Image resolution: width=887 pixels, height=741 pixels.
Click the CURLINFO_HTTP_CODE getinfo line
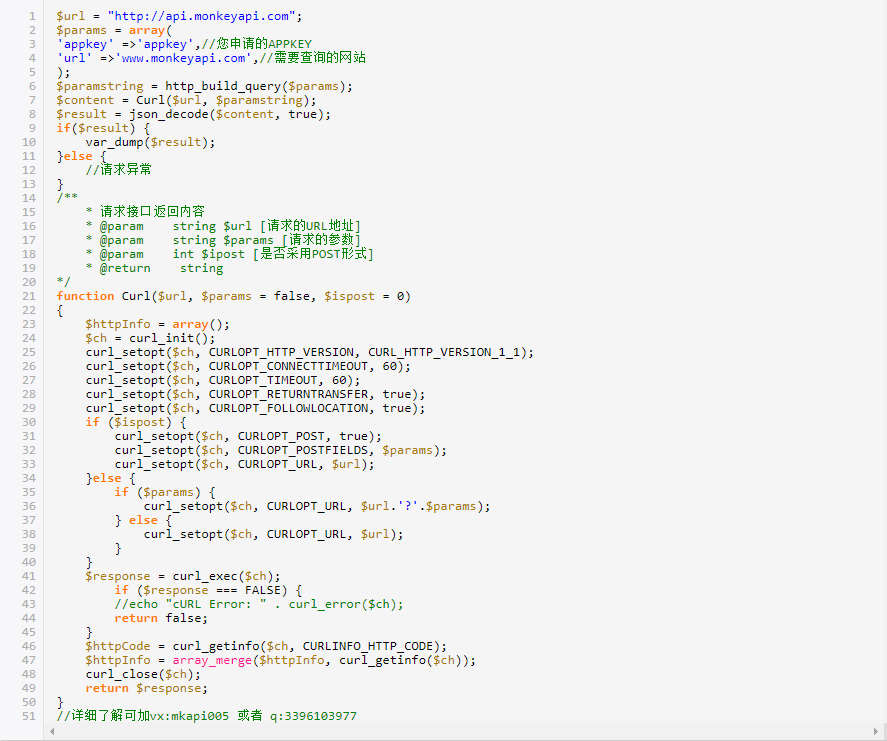266,647
